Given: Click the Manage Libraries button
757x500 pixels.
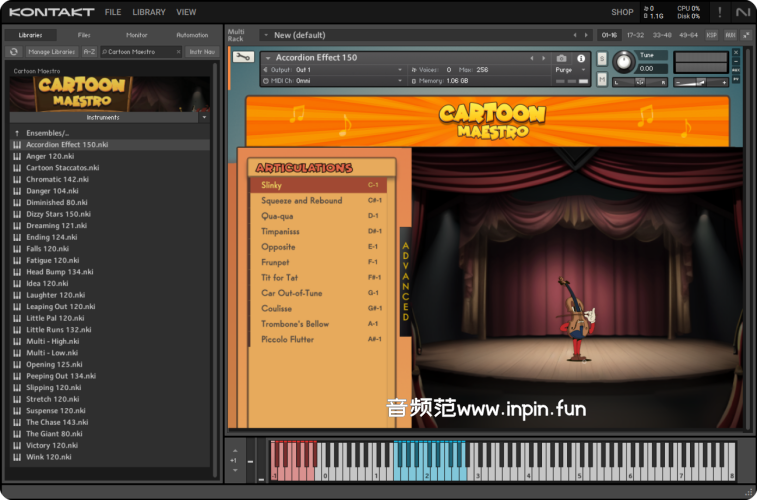Looking at the screenshot, I should (52, 51).
